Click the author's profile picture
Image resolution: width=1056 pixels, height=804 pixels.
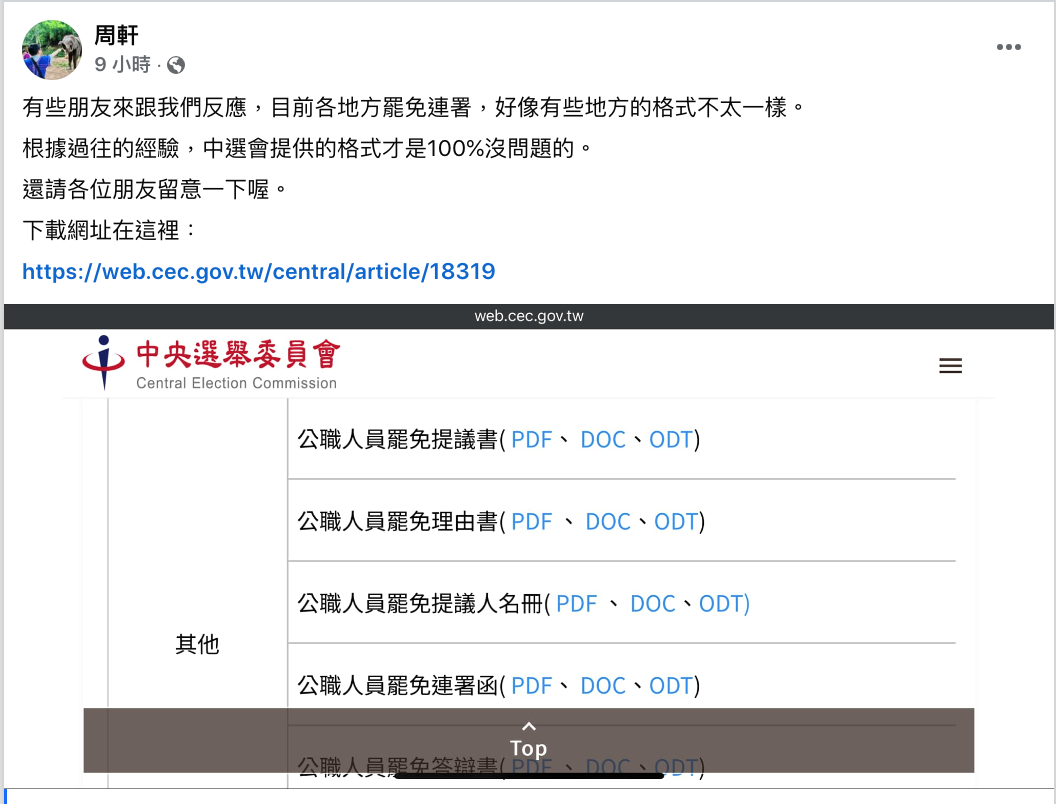pos(52,50)
